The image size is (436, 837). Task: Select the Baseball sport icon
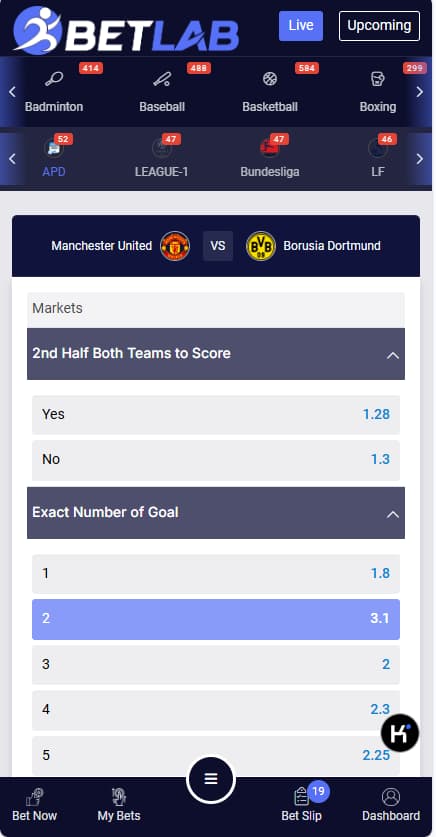[162, 79]
